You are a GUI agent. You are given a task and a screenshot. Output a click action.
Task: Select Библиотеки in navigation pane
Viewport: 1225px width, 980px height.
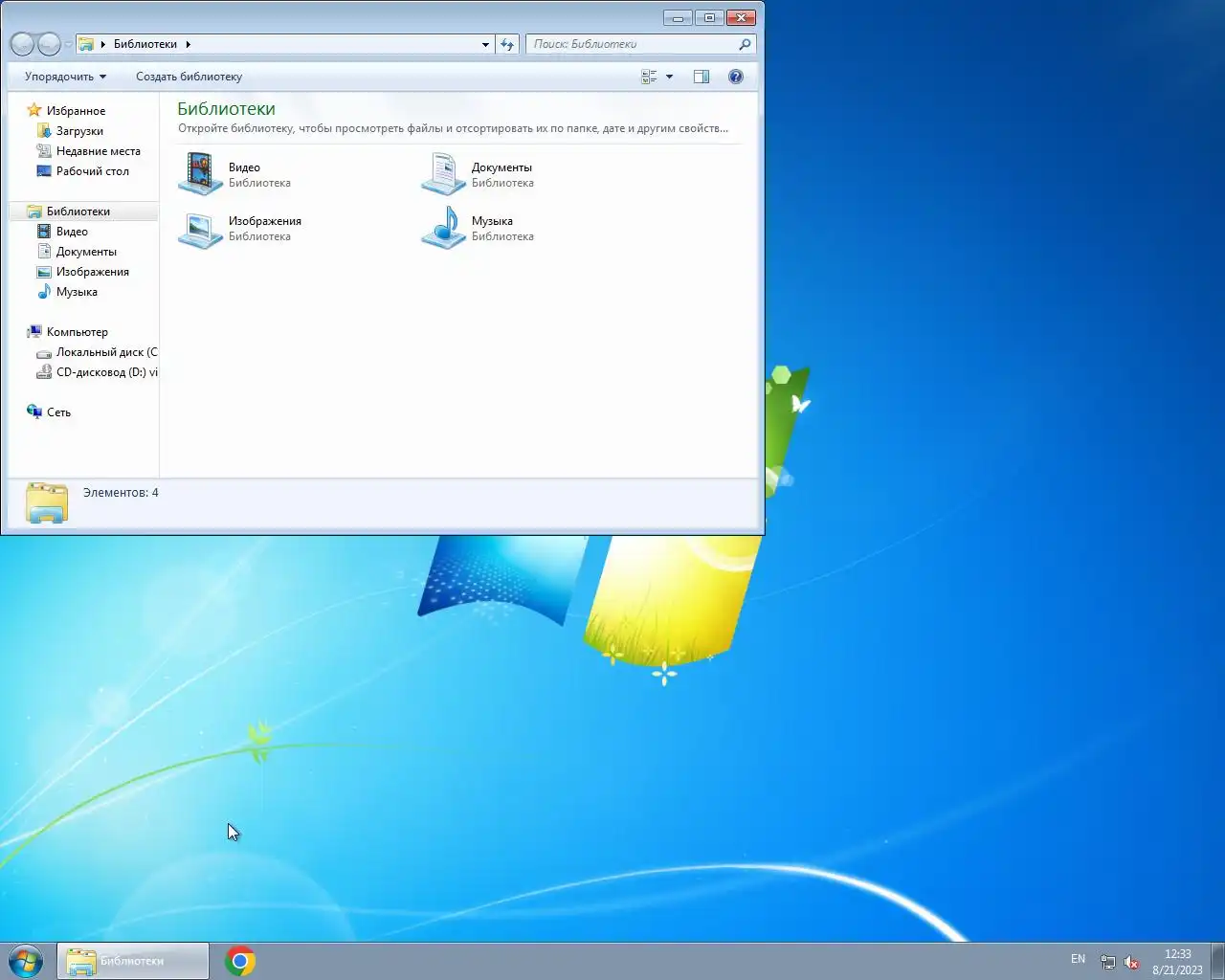(x=78, y=212)
